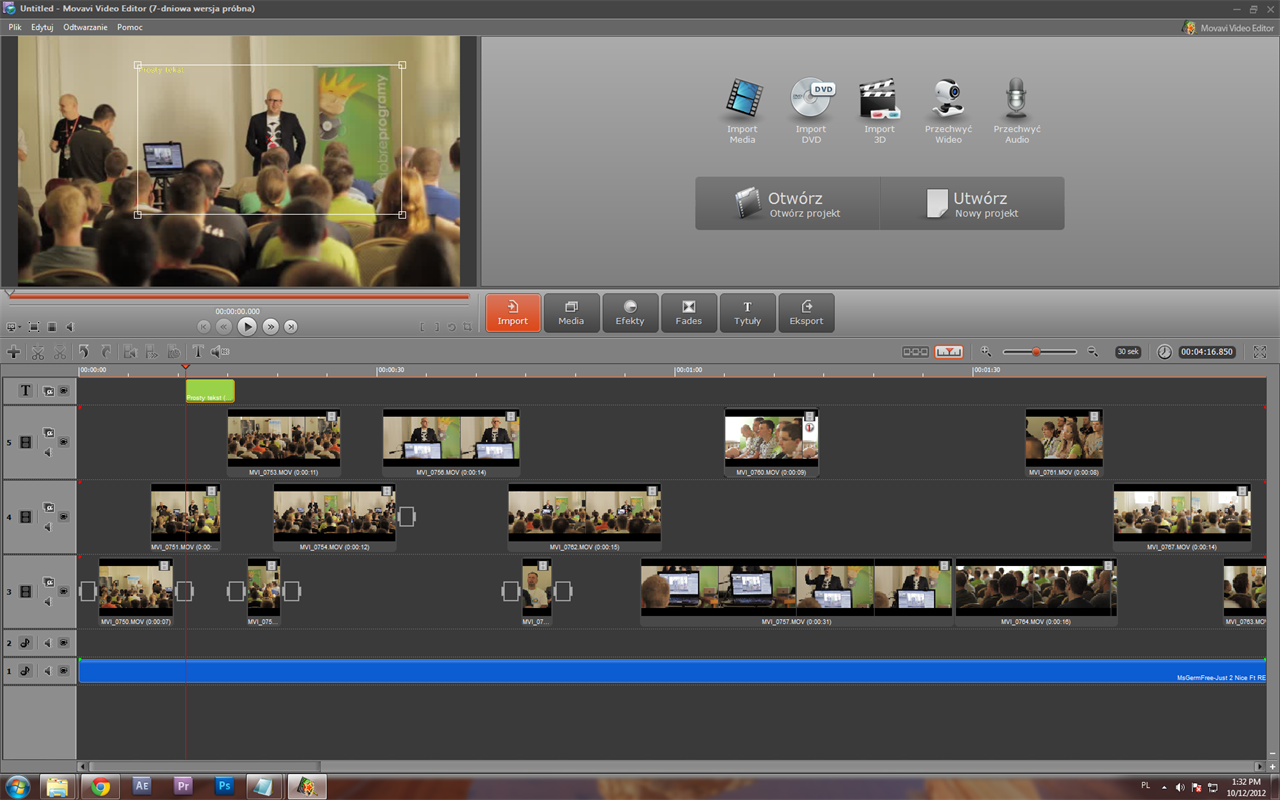This screenshot has height=800, width=1280.
Task: Step forward one frame
Action: pos(270,326)
